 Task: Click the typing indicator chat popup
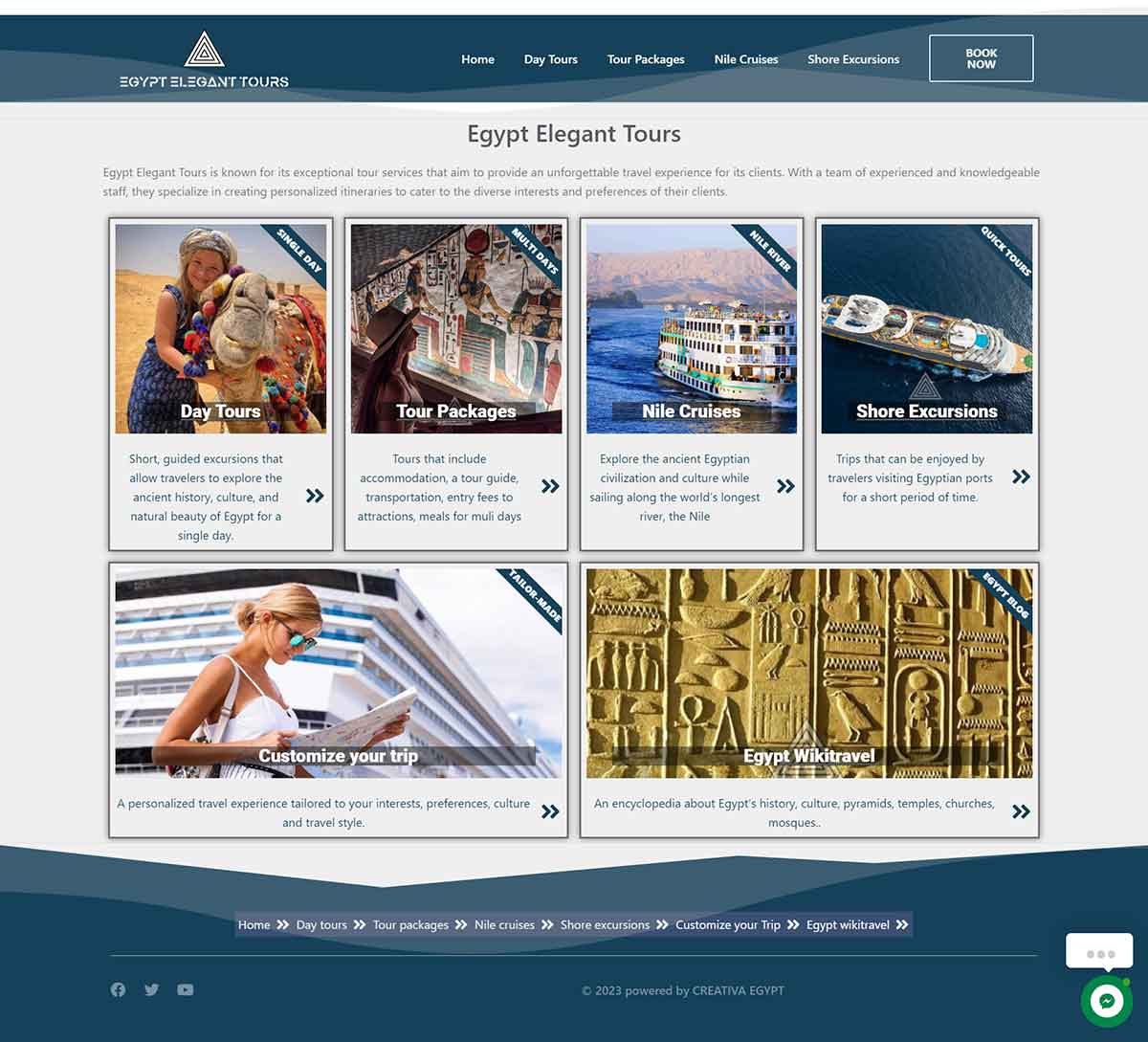pos(1099,953)
